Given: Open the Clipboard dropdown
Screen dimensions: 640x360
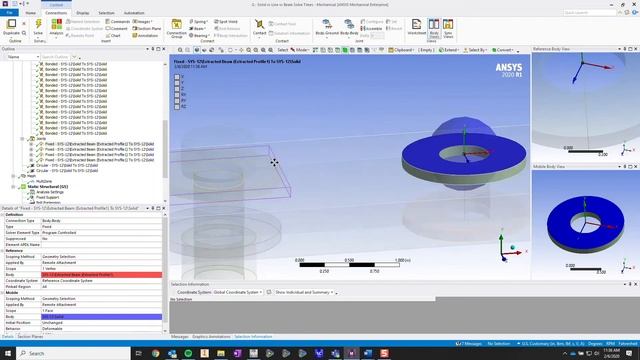Looking at the screenshot, I should point(401,50).
